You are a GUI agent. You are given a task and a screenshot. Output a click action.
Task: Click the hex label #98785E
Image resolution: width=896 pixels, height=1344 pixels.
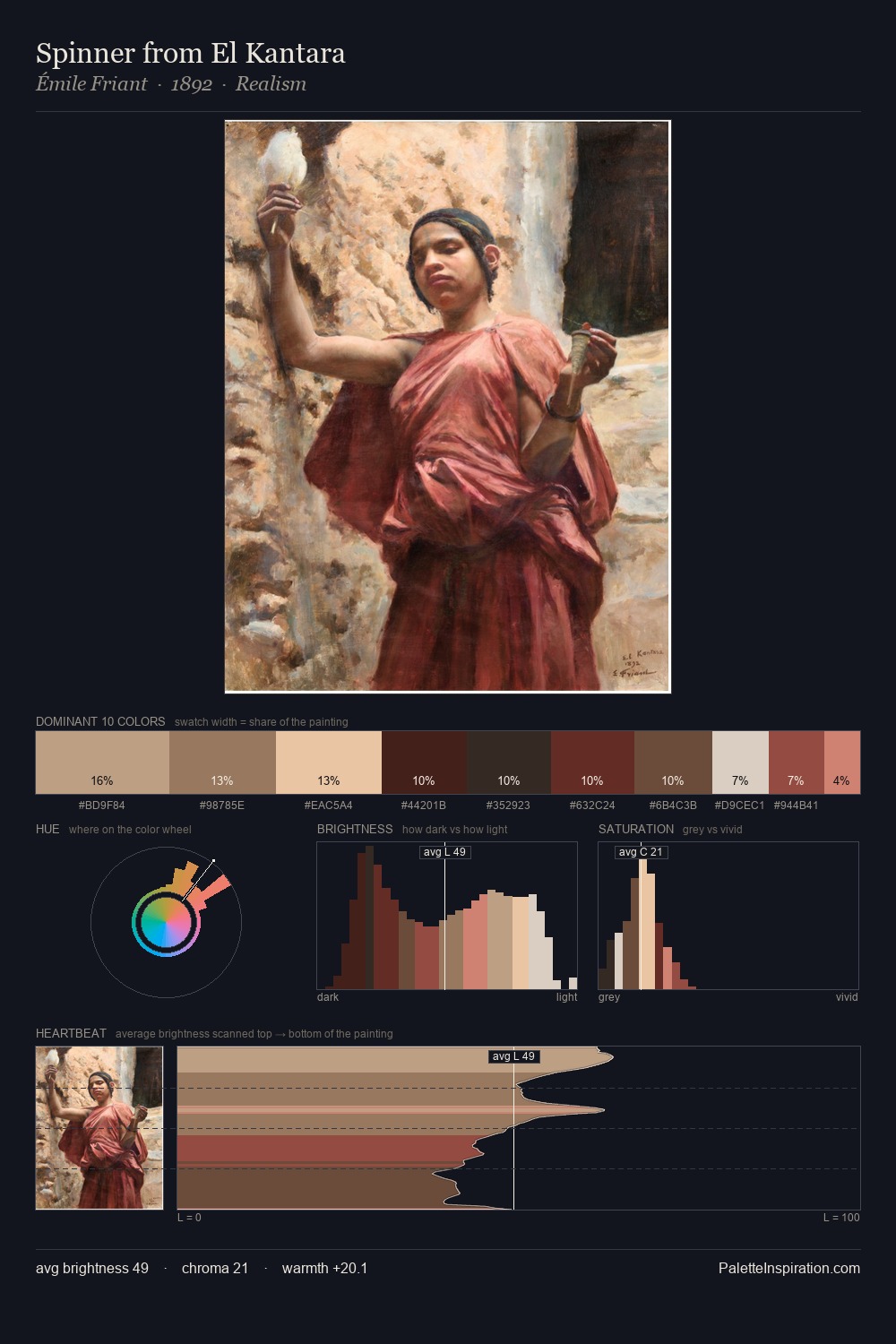point(222,806)
